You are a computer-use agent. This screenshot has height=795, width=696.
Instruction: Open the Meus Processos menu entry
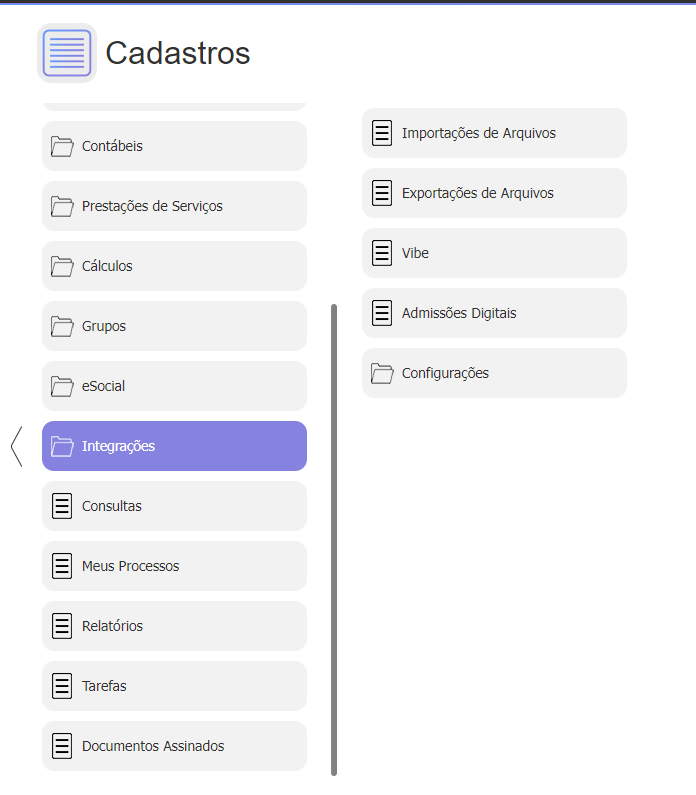click(174, 566)
